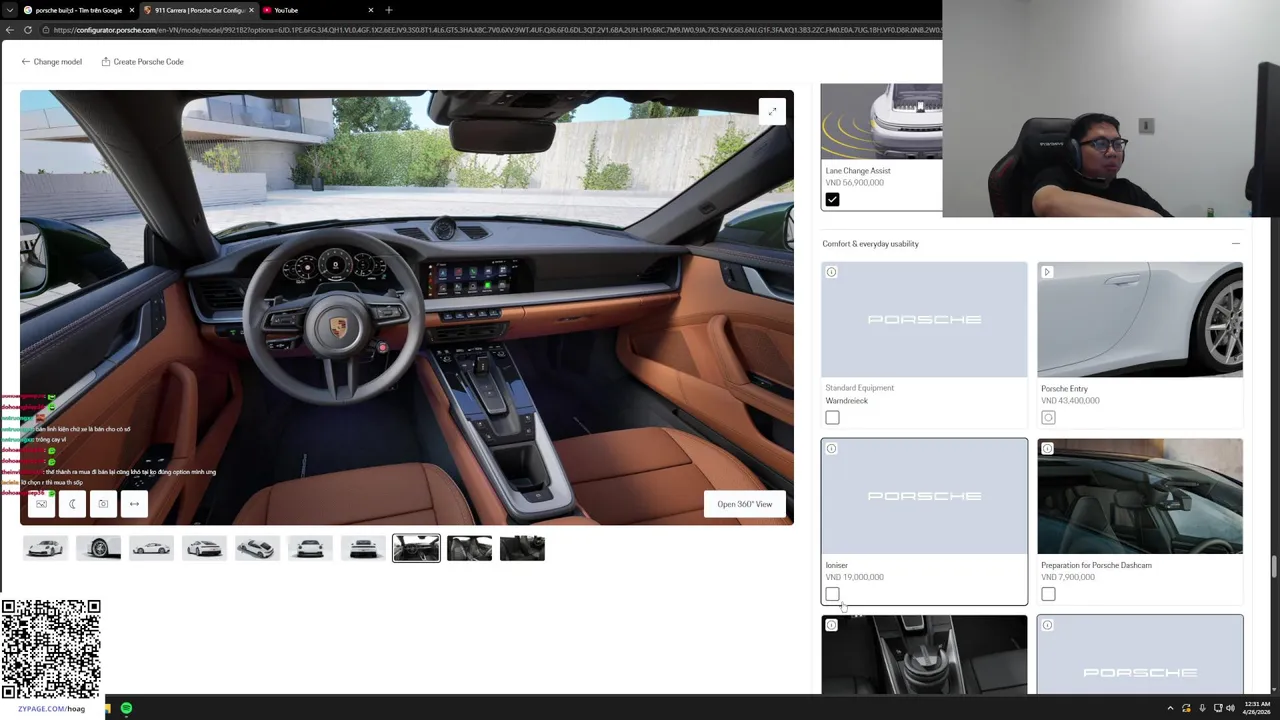Image resolution: width=1280 pixels, height=720 pixels.
Task: Tick Preparation for Porsche Dashcam checkbox
Action: 1048,594
